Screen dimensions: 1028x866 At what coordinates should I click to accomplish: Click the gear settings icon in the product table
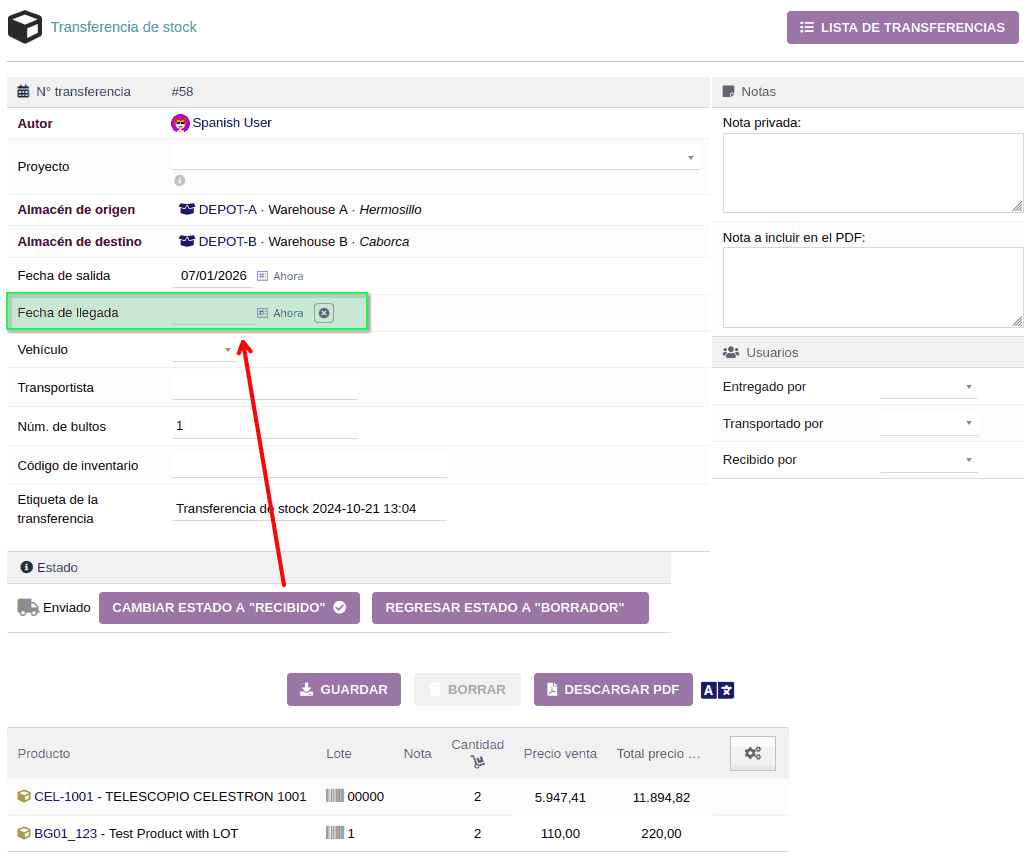pyautogui.click(x=752, y=753)
